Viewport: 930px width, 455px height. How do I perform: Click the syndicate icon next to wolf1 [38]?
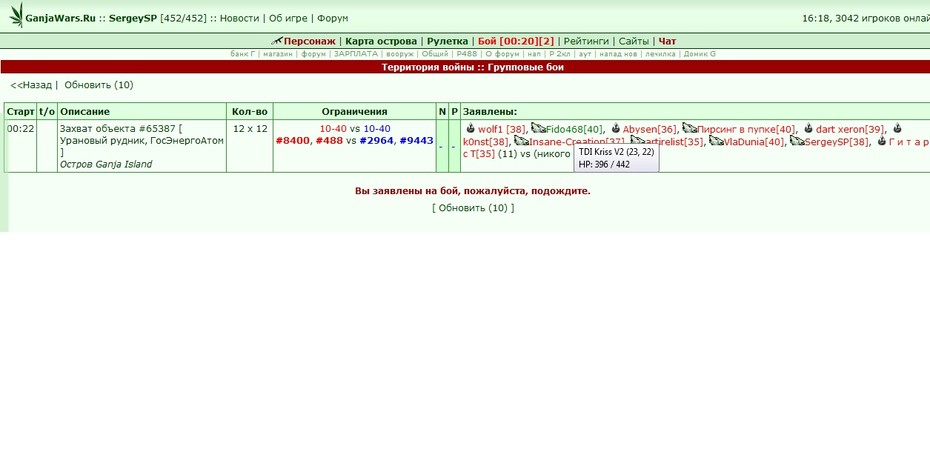point(470,128)
